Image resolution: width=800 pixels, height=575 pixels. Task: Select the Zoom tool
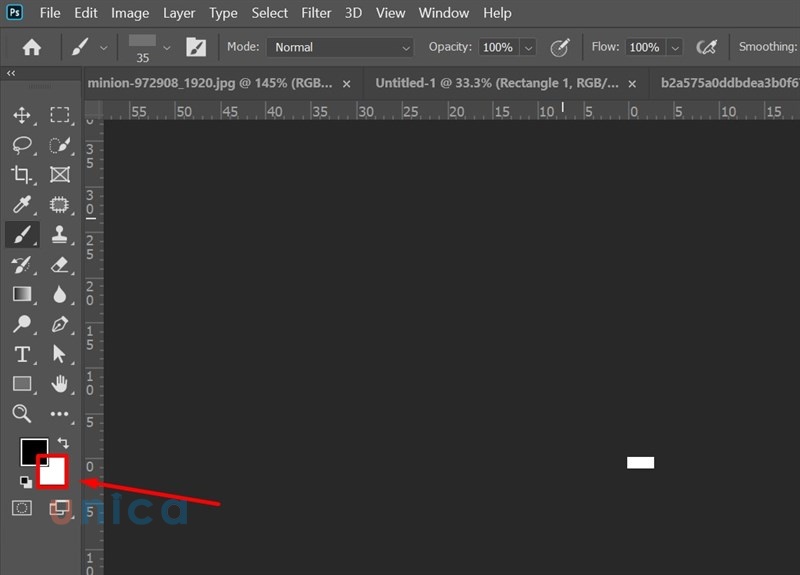point(22,413)
